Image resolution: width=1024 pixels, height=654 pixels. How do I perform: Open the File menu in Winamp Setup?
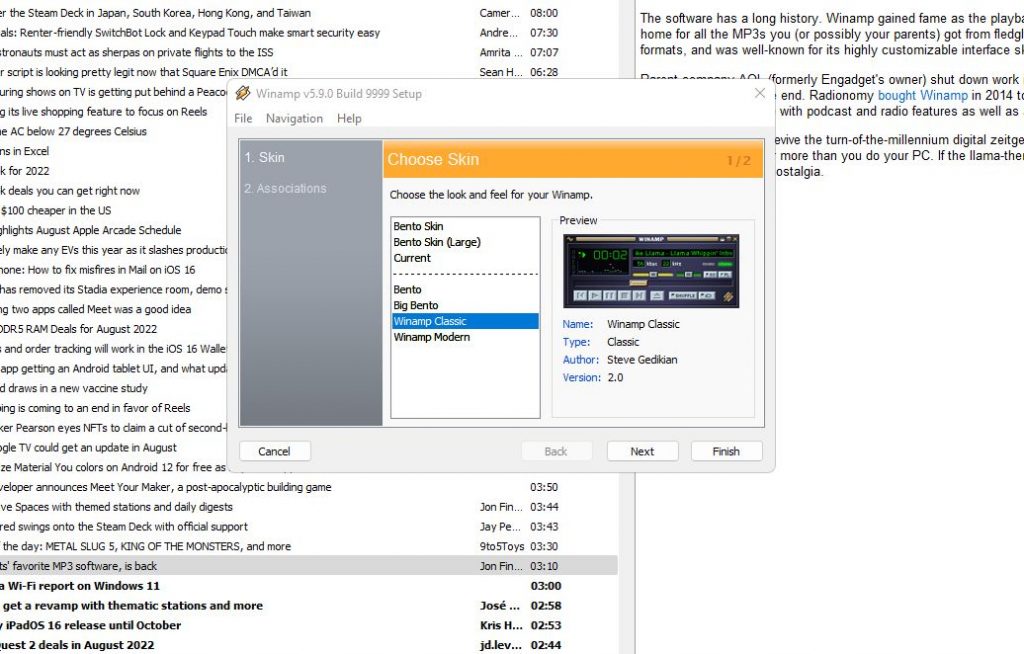tap(243, 118)
